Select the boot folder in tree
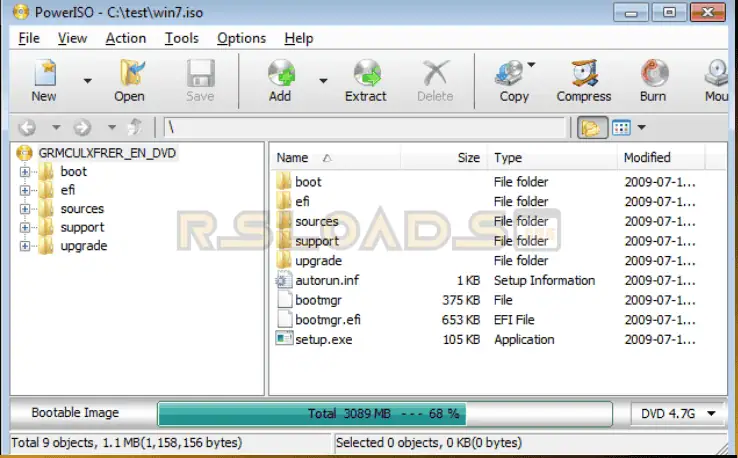Image resolution: width=738 pixels, height=458 pixels. coord(73,172)
